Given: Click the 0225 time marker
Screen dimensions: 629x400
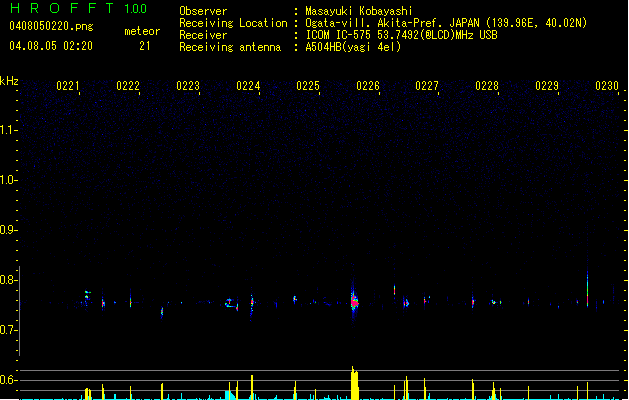Looking at the screenshot, I should point(308,86).
